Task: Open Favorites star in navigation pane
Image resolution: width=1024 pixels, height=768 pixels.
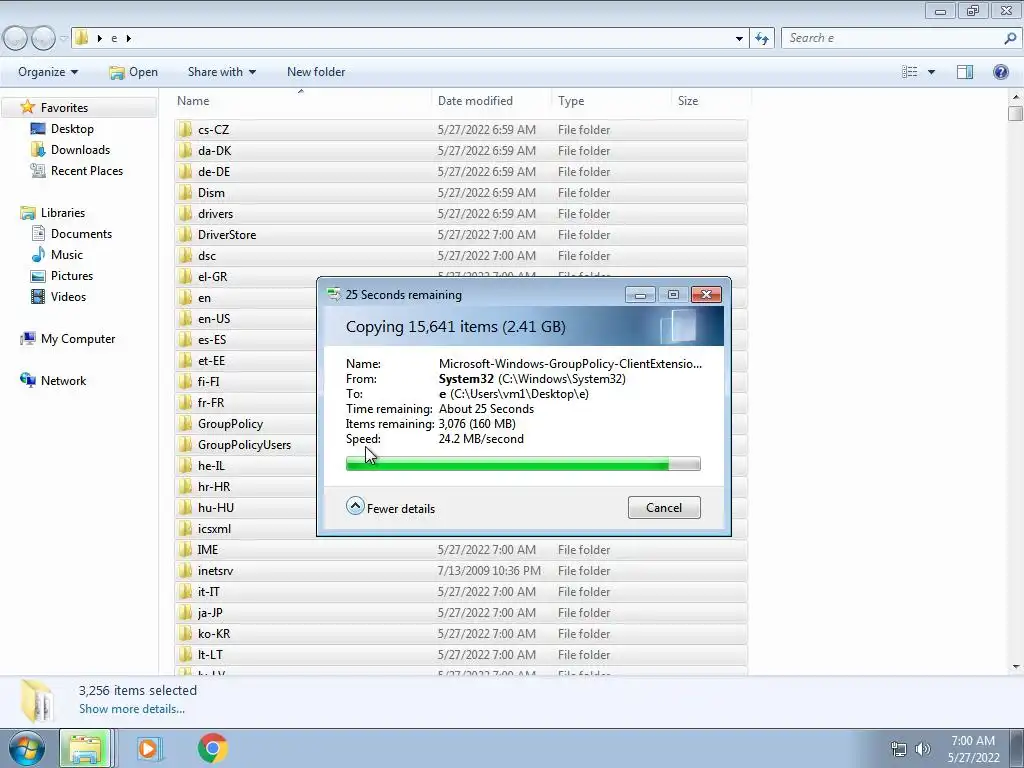Action: pyautogui.click(x=27, y=107)
